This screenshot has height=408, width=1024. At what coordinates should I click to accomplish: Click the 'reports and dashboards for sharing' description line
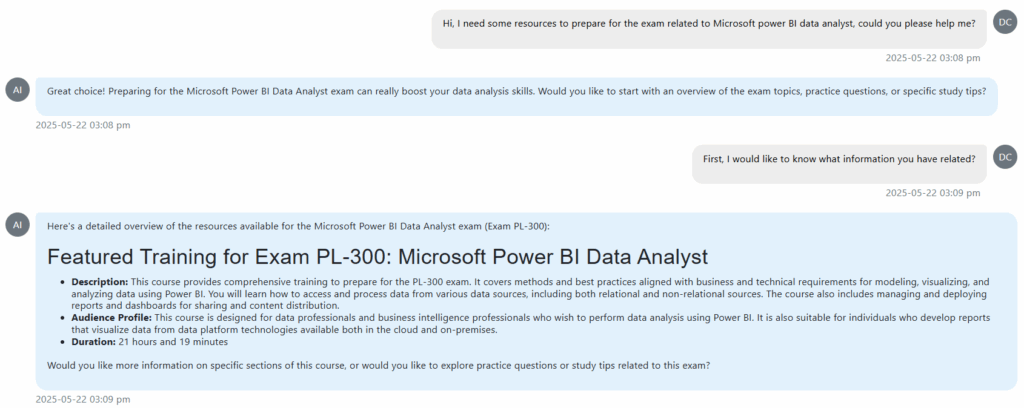[205, 305]
